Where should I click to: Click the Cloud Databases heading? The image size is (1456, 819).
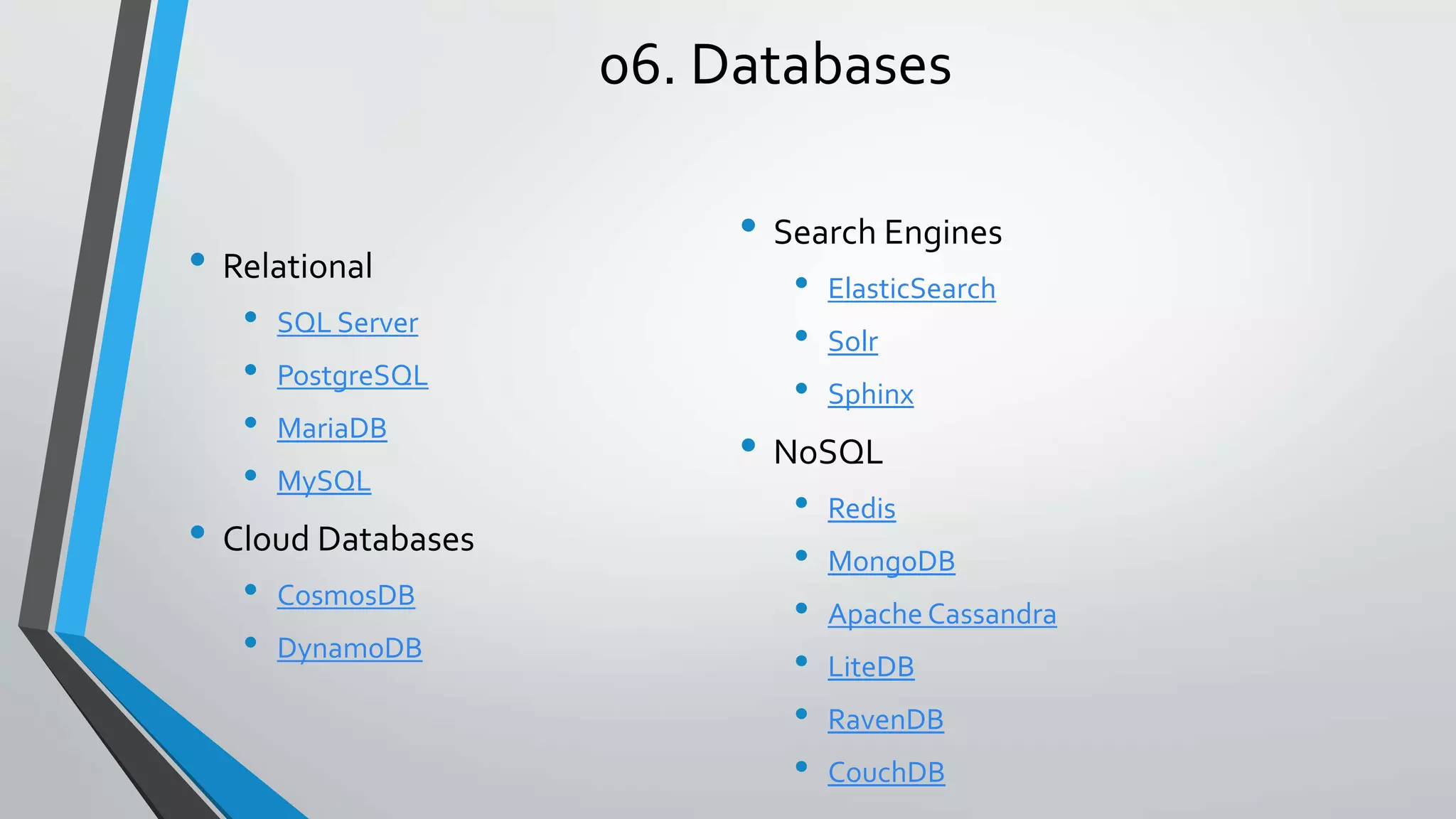point(348,539)
